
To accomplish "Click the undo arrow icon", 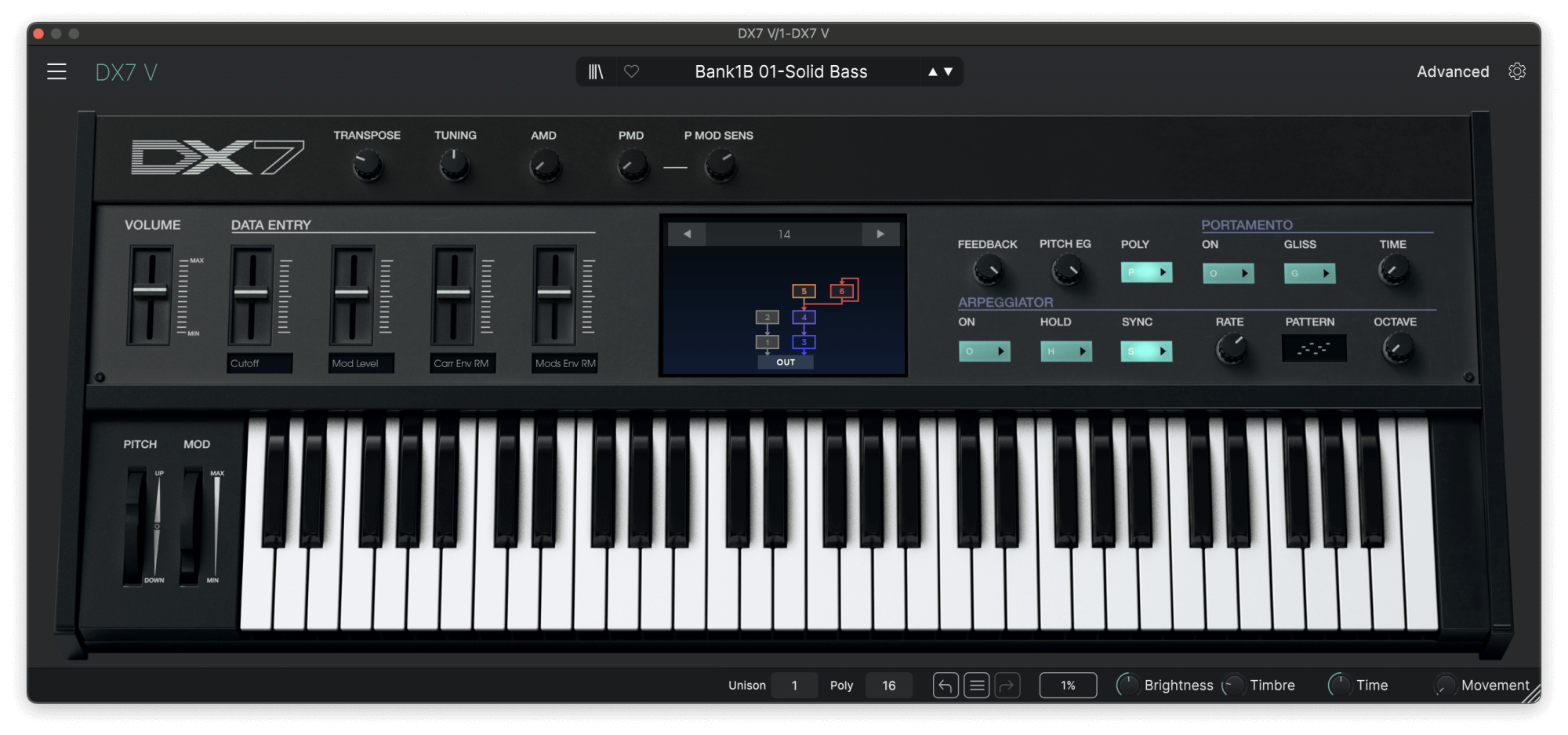I will [x=945, y=685].
